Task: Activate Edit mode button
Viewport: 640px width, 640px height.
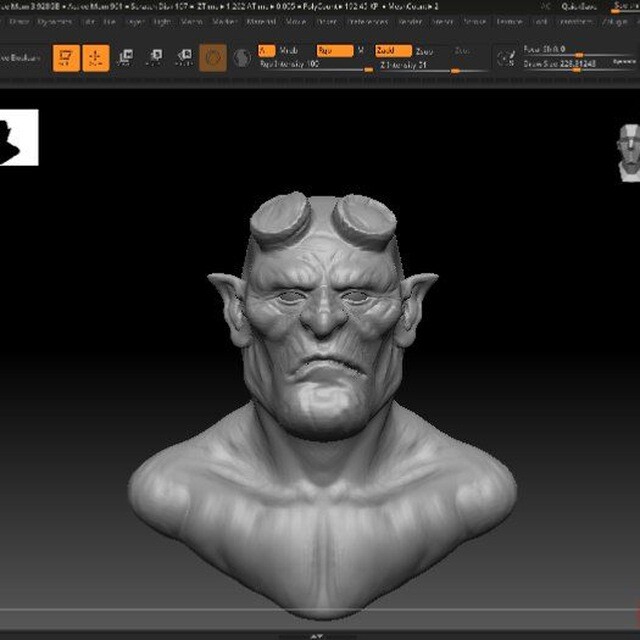Action: pos(66,58)
